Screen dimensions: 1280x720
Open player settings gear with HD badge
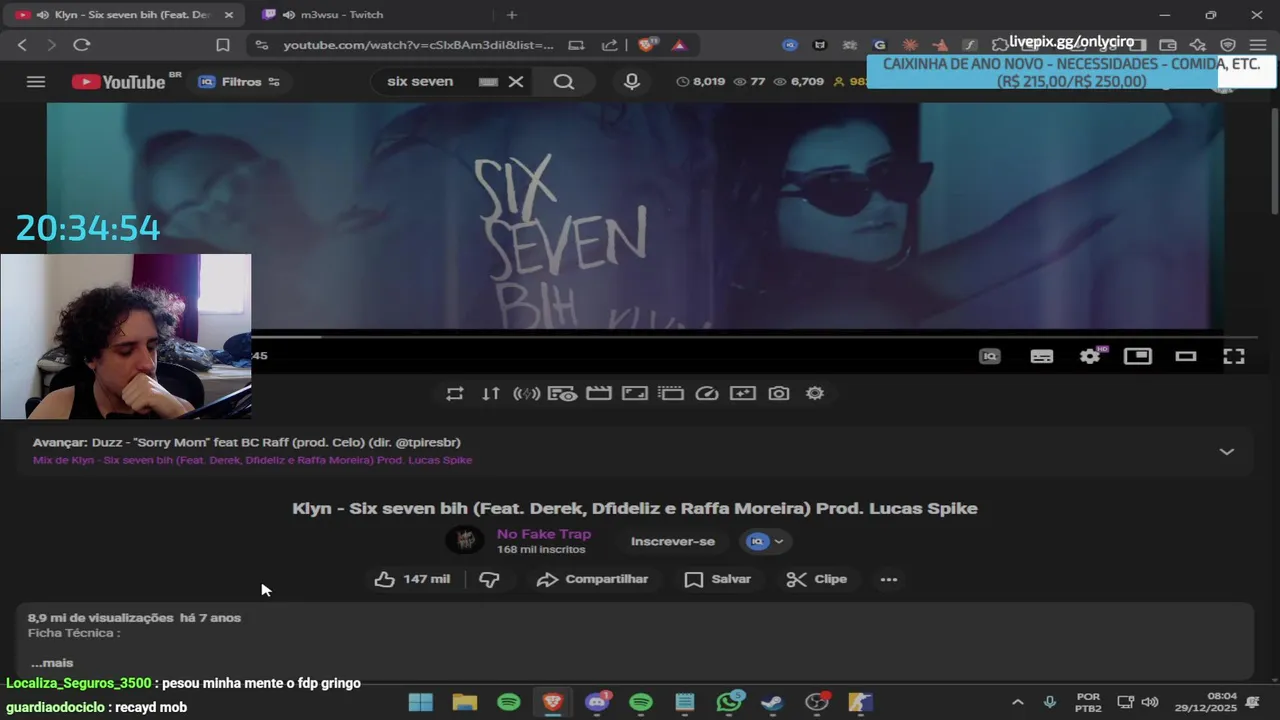[1090, 356]
